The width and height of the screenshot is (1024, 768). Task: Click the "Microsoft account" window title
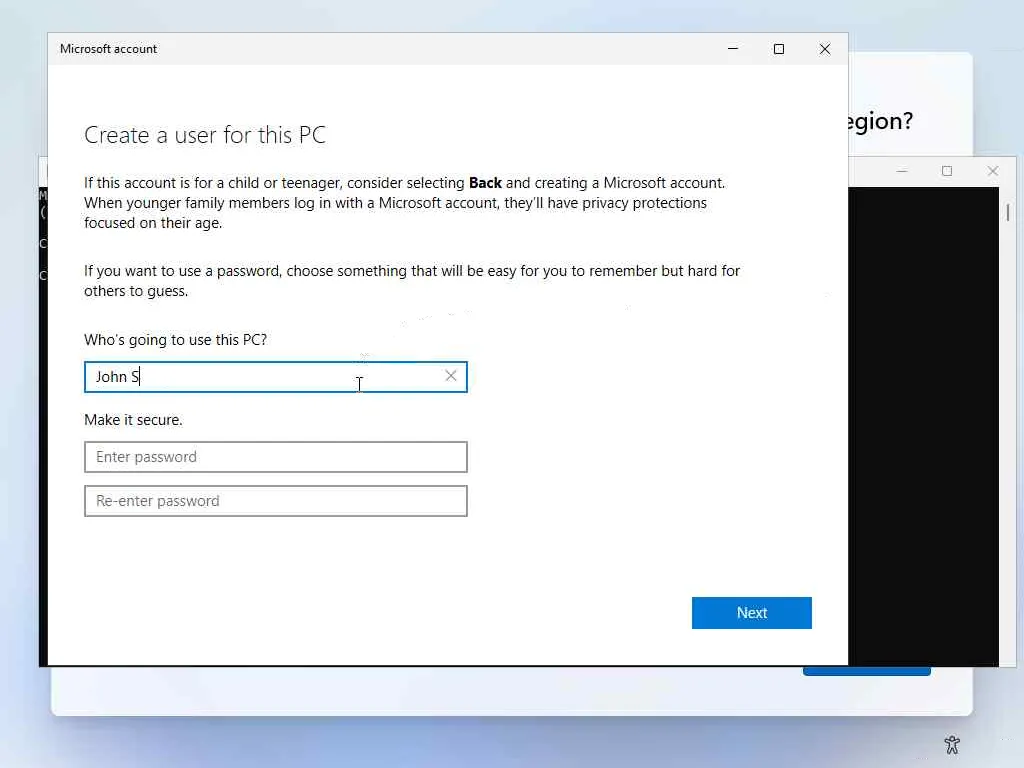click(x=108, y=49)
